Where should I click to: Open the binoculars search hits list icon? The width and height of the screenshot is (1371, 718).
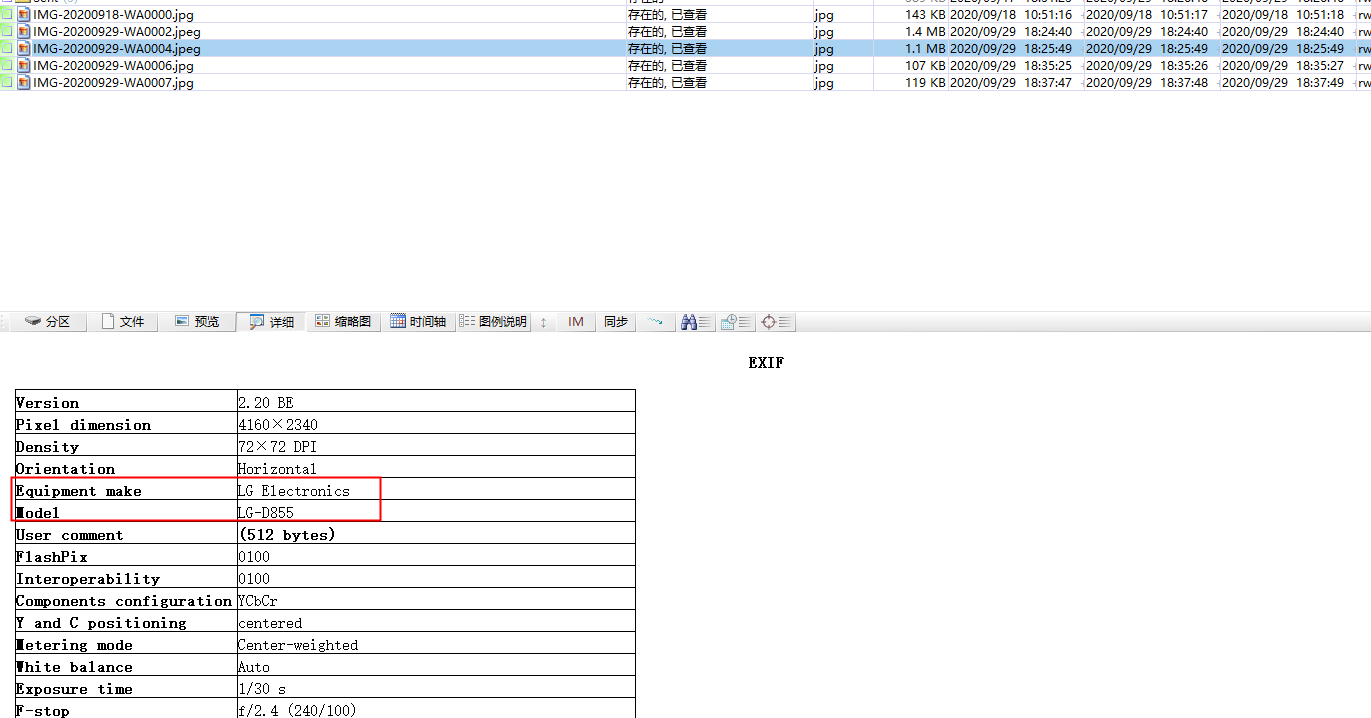pos(695,321)
